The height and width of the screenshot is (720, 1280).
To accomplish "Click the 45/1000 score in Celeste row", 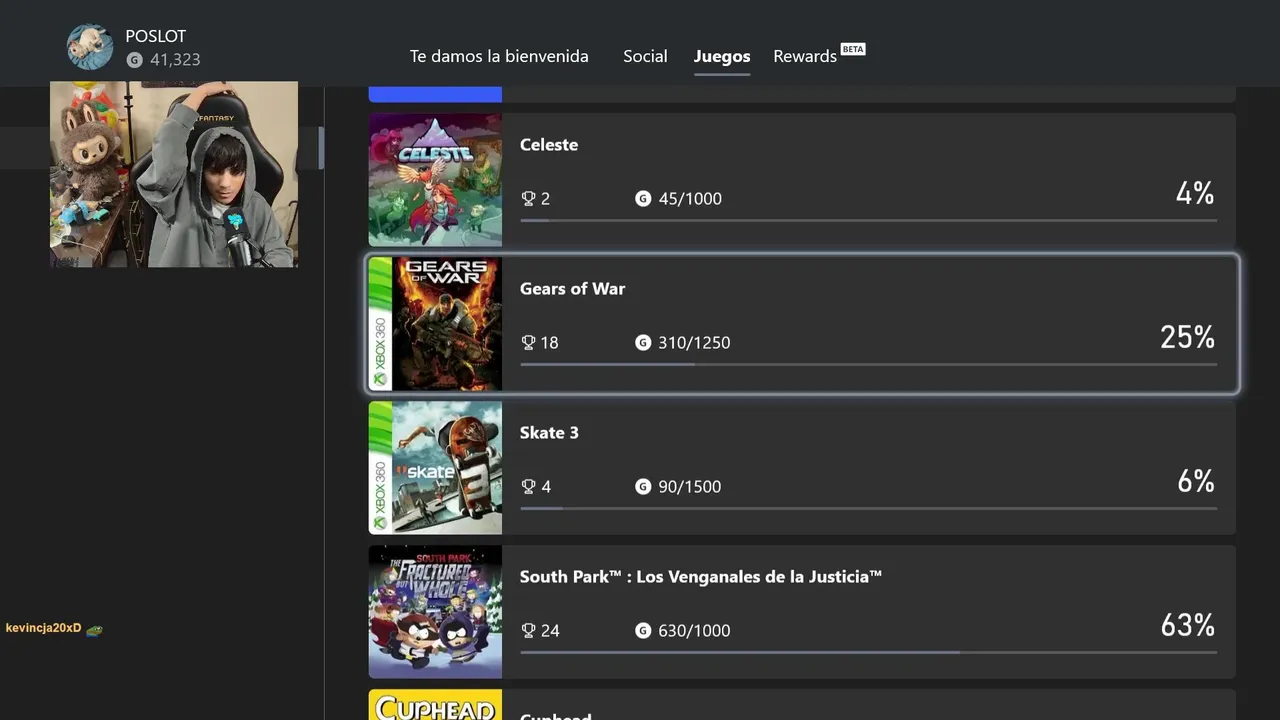I will coord(690,198).
